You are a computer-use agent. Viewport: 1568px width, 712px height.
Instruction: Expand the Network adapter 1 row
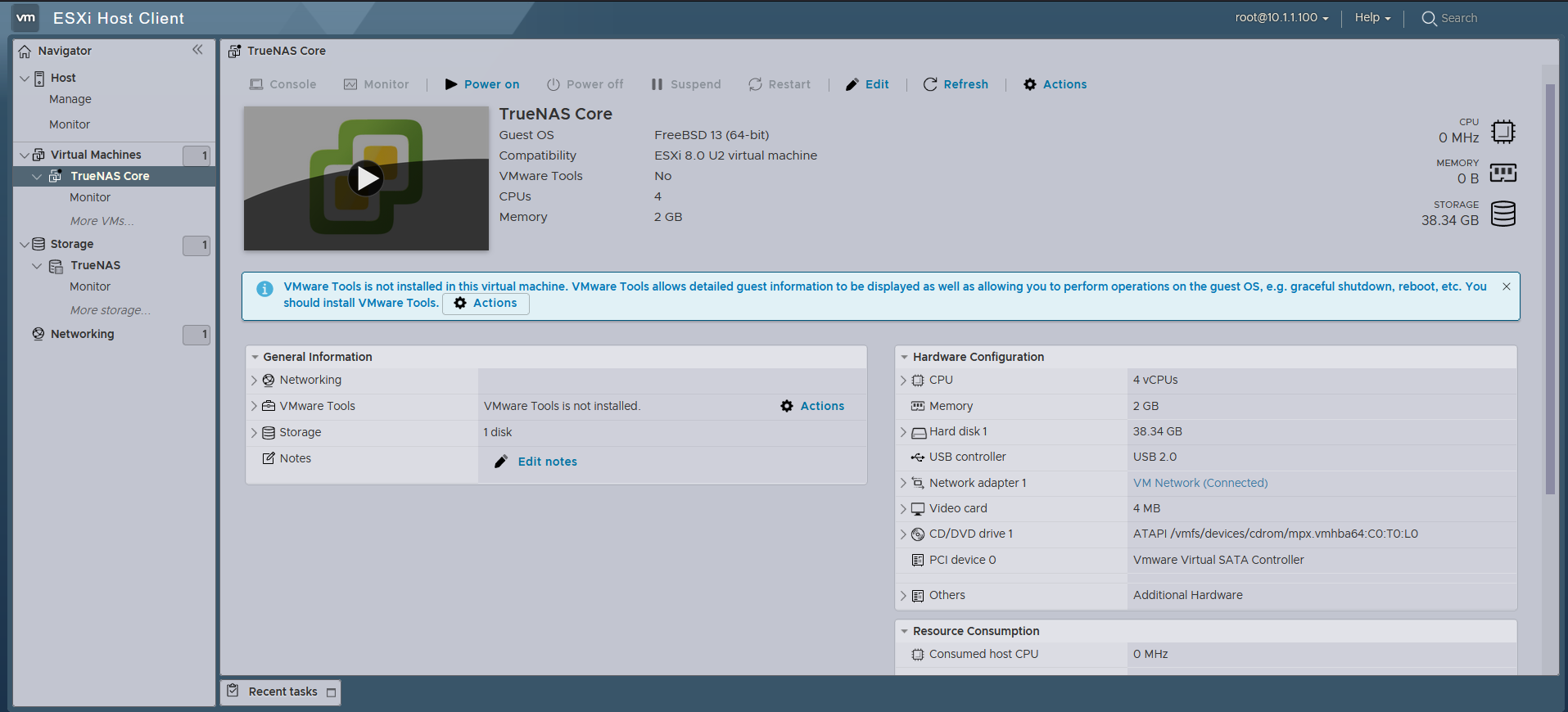[903, 484]
